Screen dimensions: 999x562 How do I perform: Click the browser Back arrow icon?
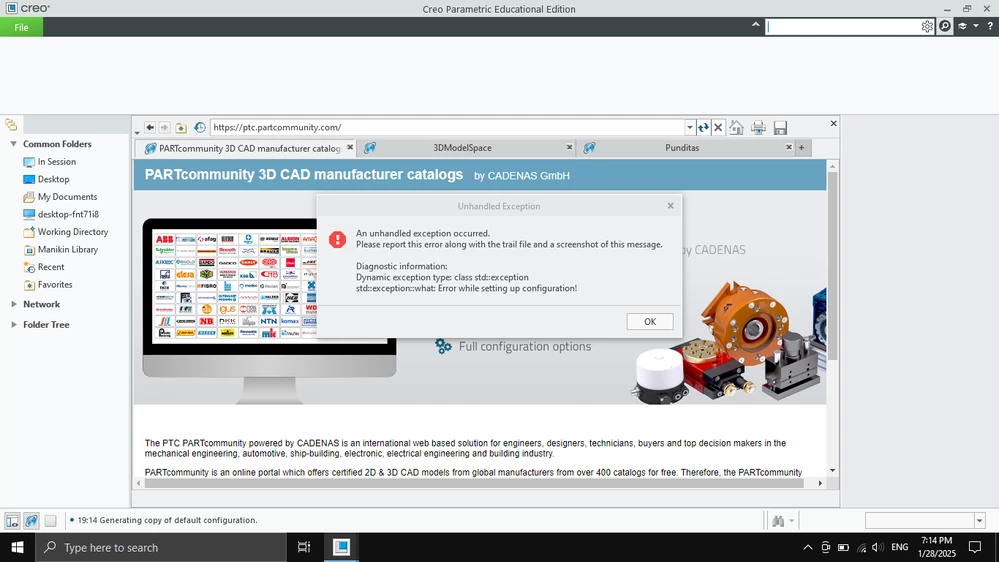pos(150,127)
